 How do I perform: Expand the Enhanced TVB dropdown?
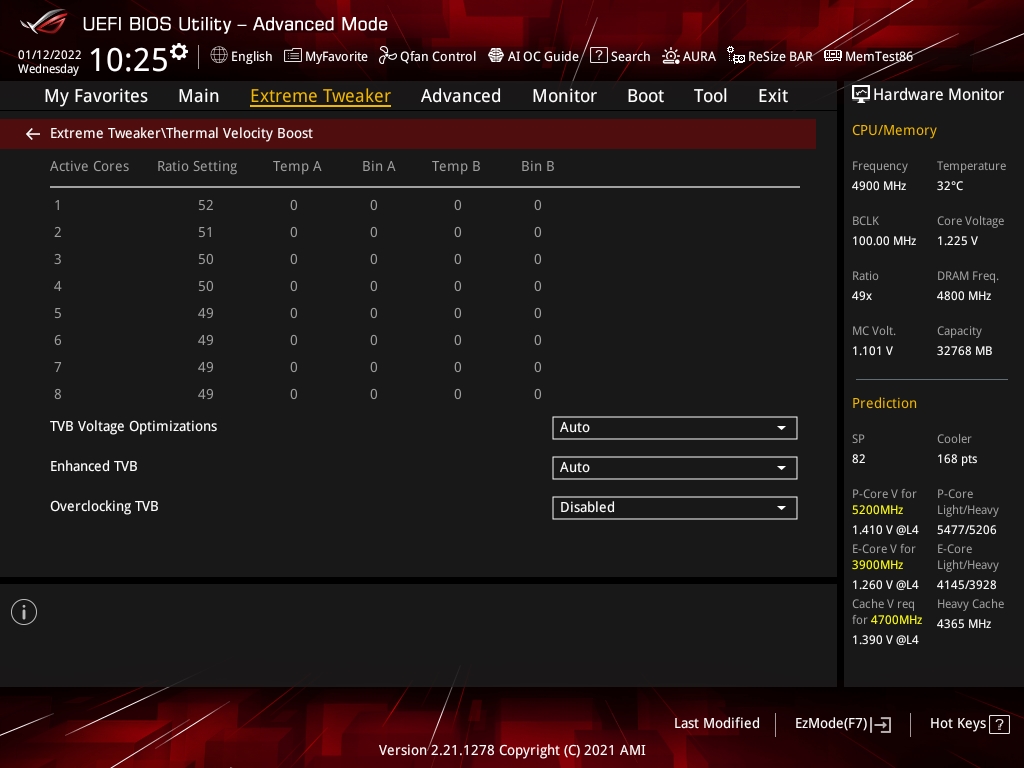click(675, 468)
